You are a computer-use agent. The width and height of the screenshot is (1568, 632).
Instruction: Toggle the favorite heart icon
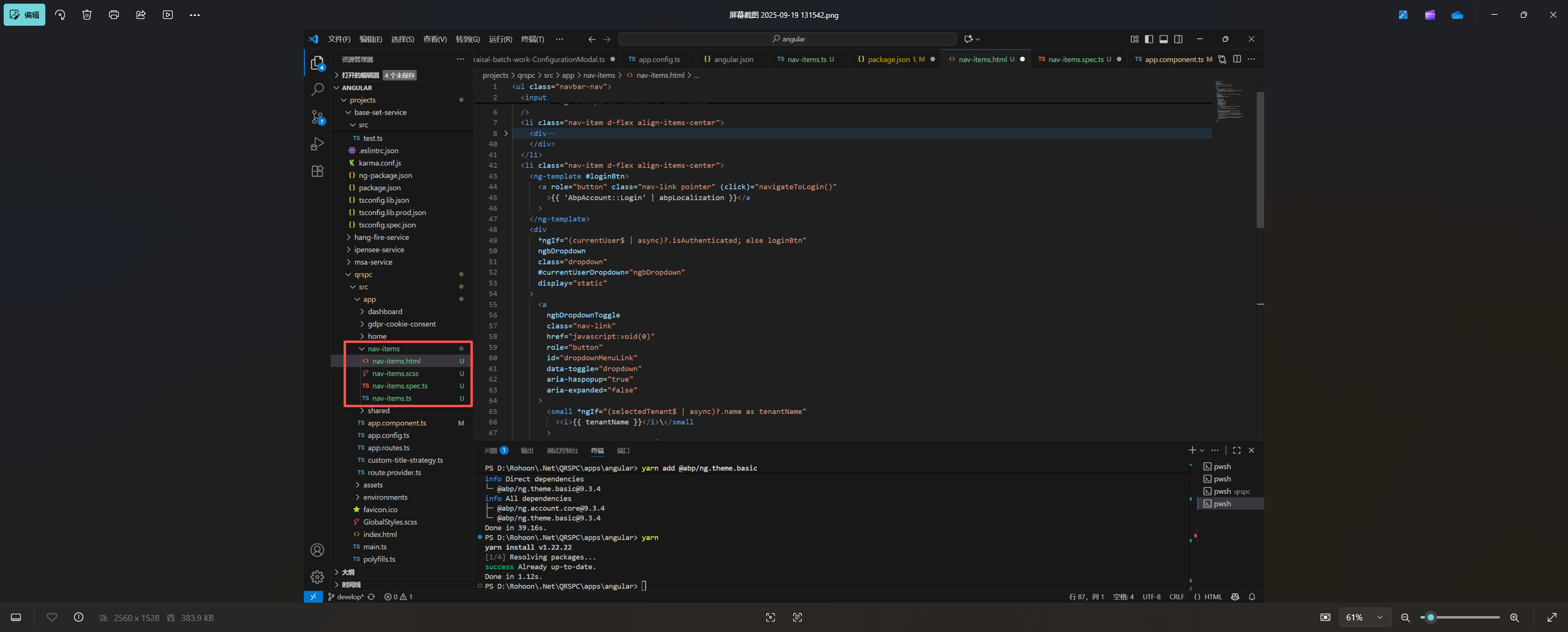(x=52, y=617)
